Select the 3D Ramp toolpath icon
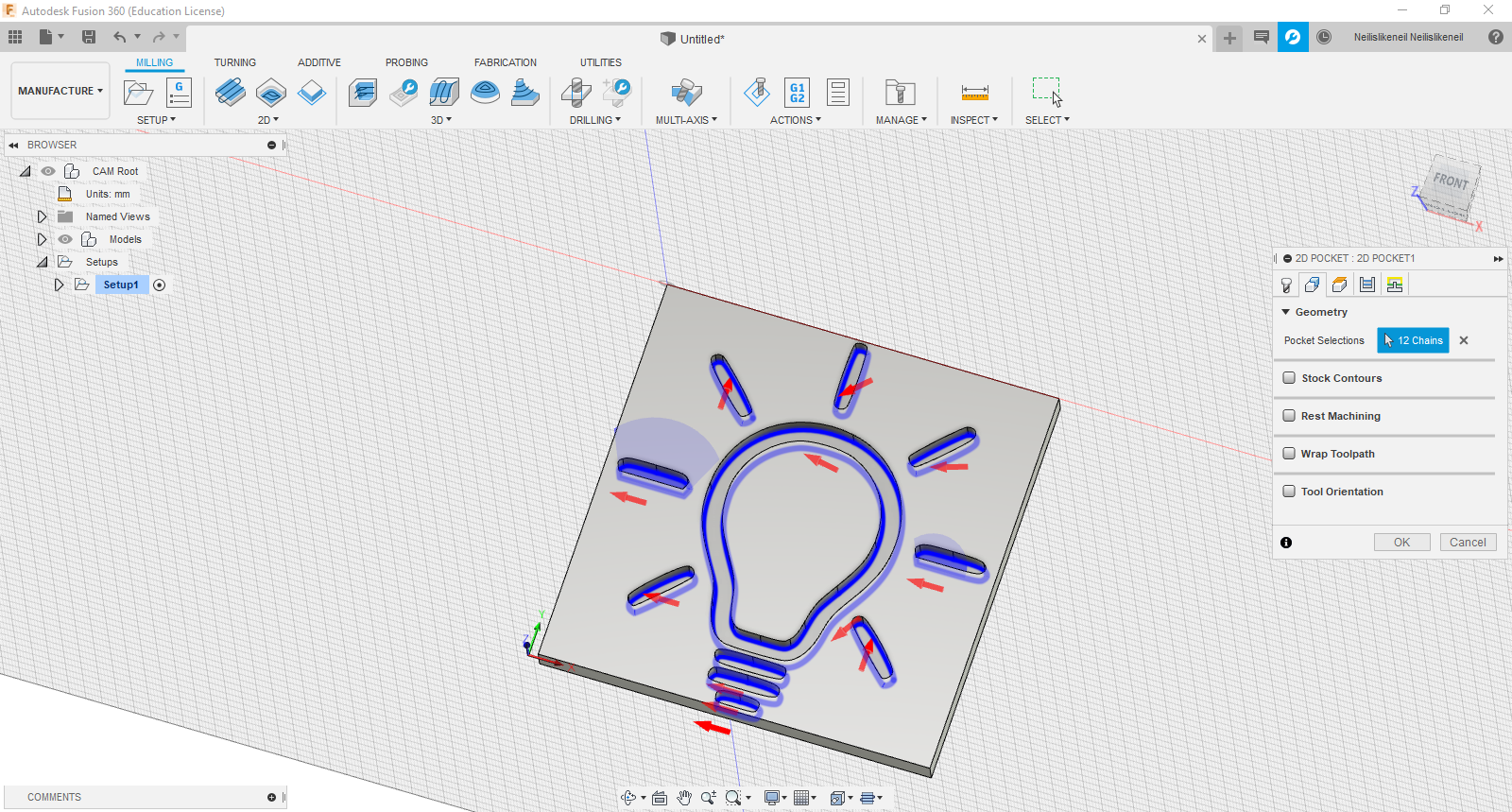Screen dimensions: 1512x812 point(525,93)
